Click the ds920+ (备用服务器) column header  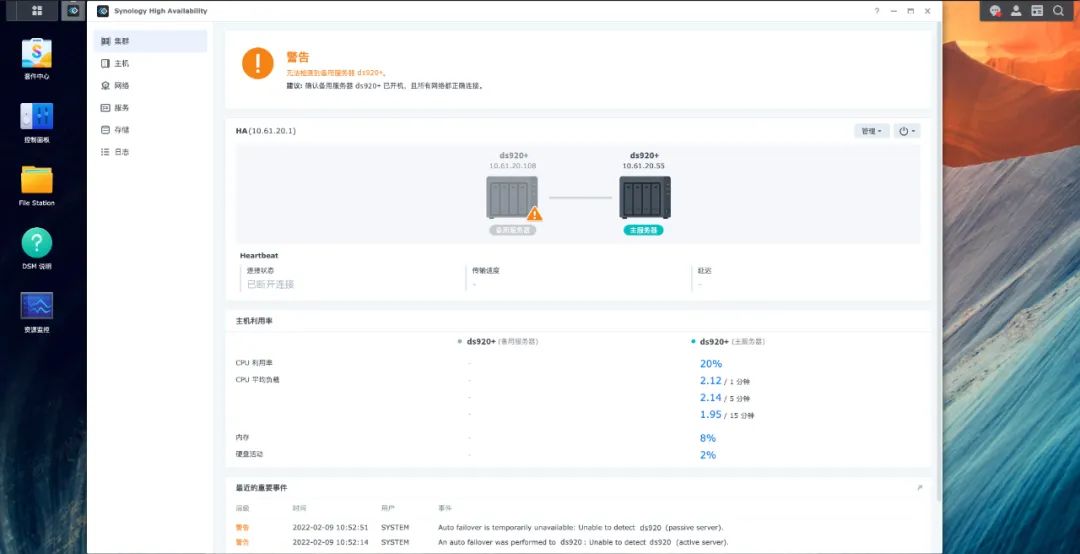pyautogui.click(x=502, y=342)
